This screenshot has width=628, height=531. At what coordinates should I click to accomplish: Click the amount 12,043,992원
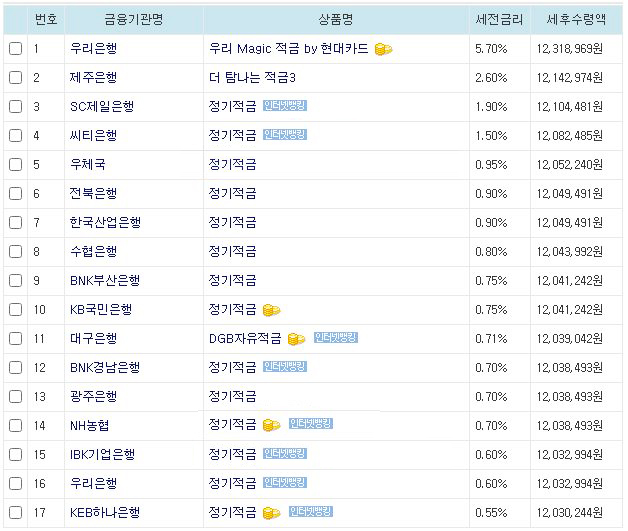pos(570,252)
